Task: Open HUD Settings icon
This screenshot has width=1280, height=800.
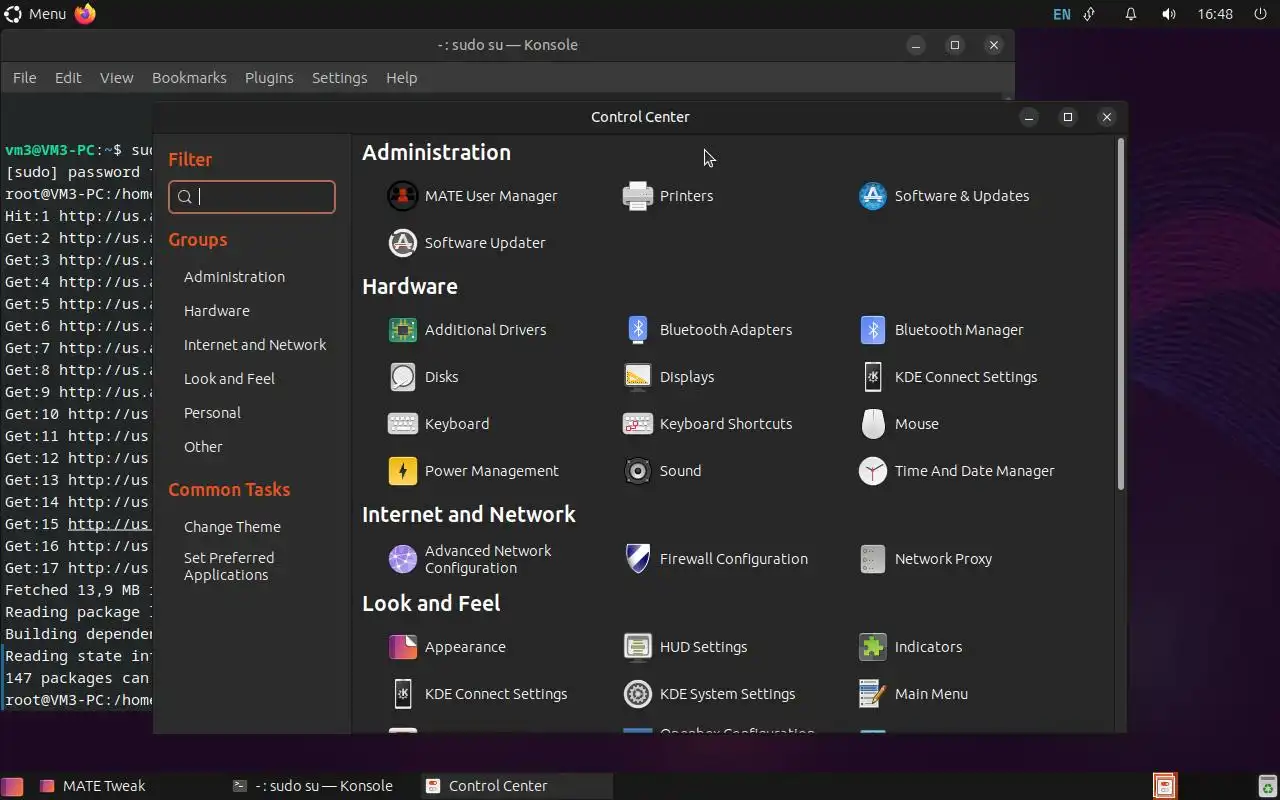Action: pyautogui.click(x=637, y=647)
